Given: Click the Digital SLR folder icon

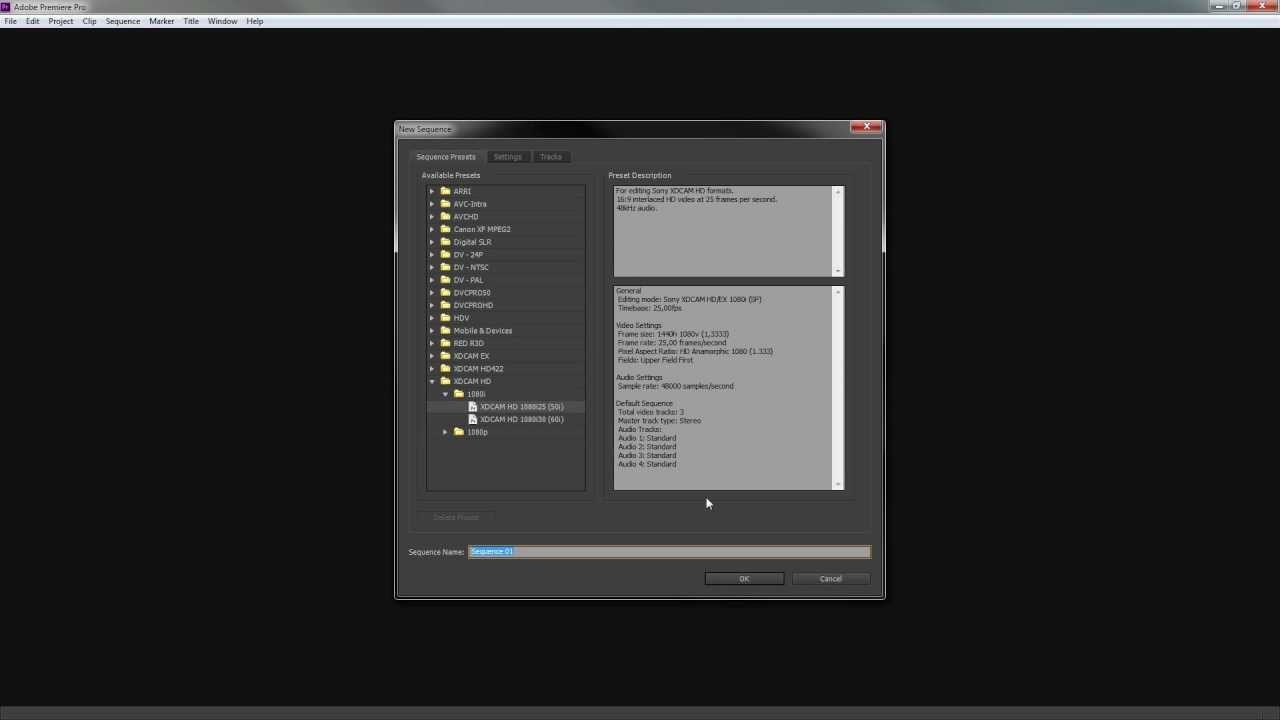Looking at the screenshot, I should [445, 241].
